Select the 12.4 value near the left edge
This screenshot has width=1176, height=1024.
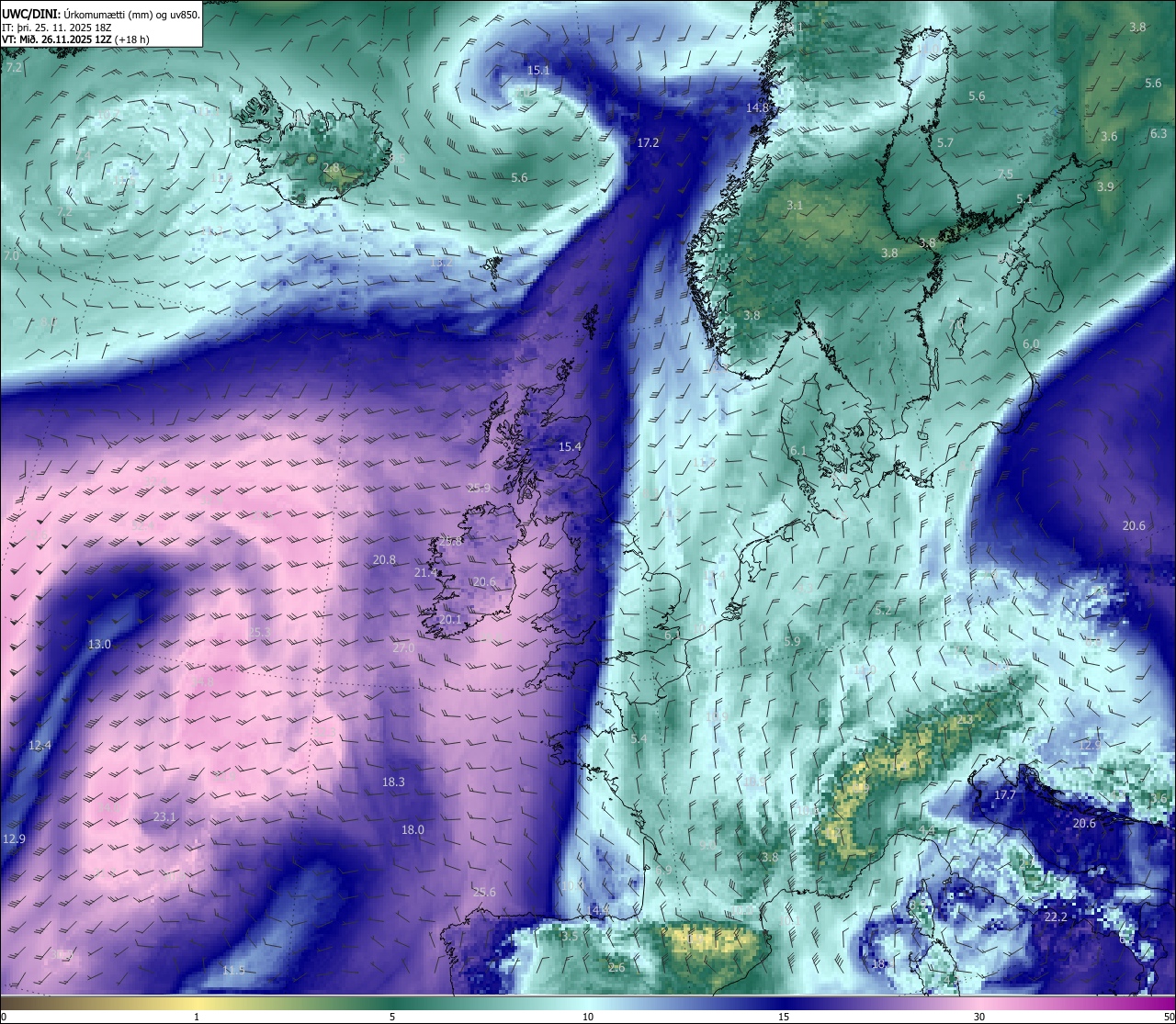40,745
